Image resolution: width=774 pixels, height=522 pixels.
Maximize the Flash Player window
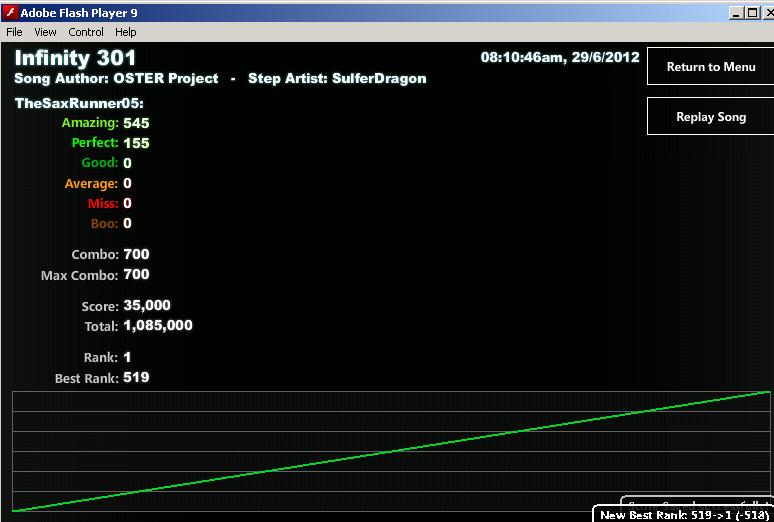click(x=753, y=13)
